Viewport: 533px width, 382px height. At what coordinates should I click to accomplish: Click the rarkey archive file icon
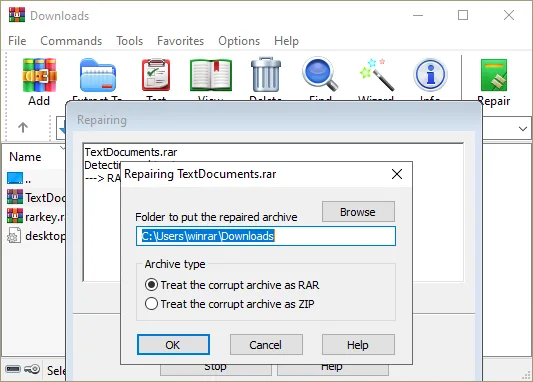[x=15, y=216]
